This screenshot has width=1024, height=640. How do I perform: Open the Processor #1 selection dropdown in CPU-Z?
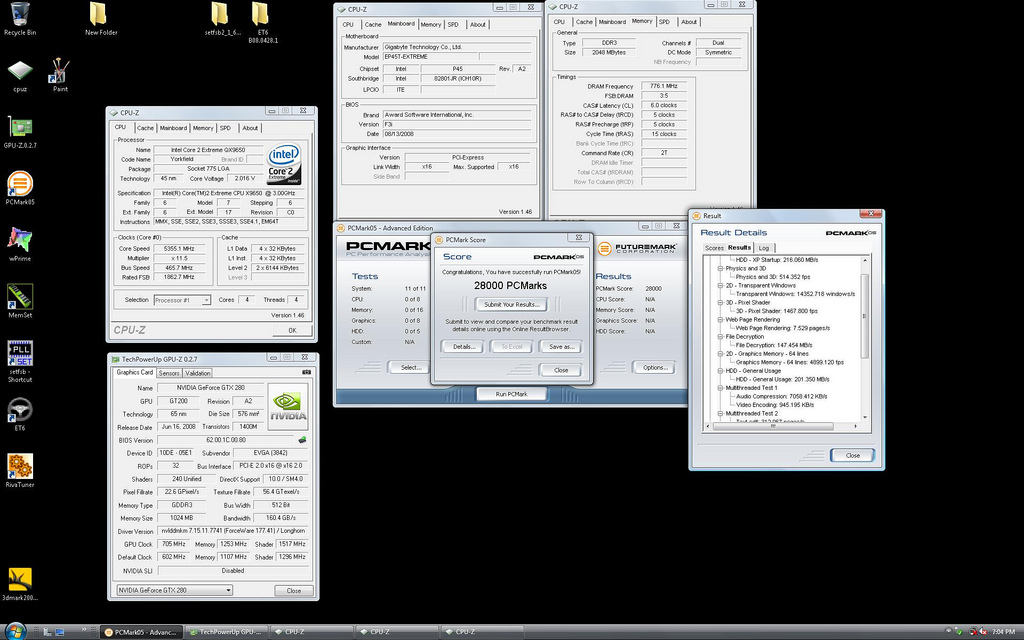coord(182,300)
